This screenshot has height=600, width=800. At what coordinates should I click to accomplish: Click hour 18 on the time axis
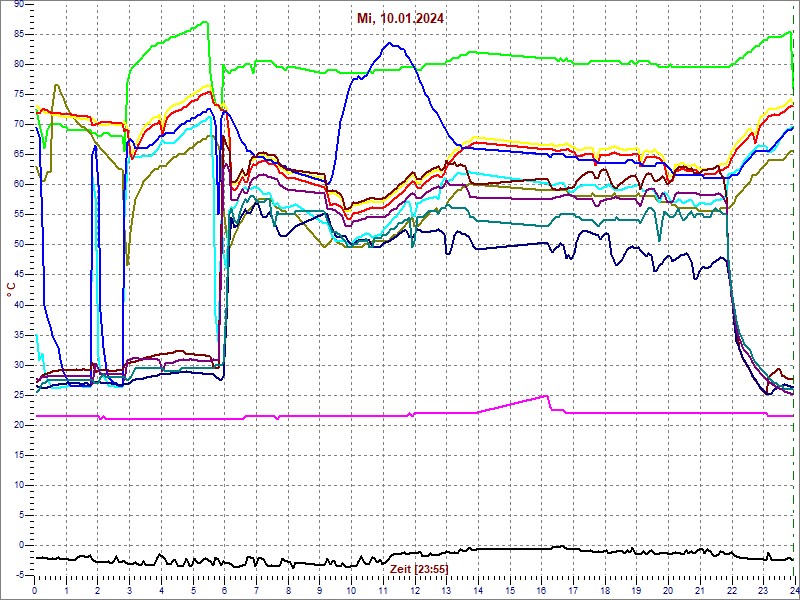click(604, 590)
